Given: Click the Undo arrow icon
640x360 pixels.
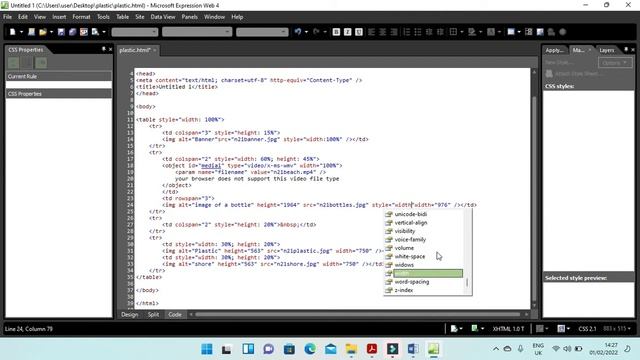Looking at the screenshot, I should pyautogui.click(x=298, y=32).
